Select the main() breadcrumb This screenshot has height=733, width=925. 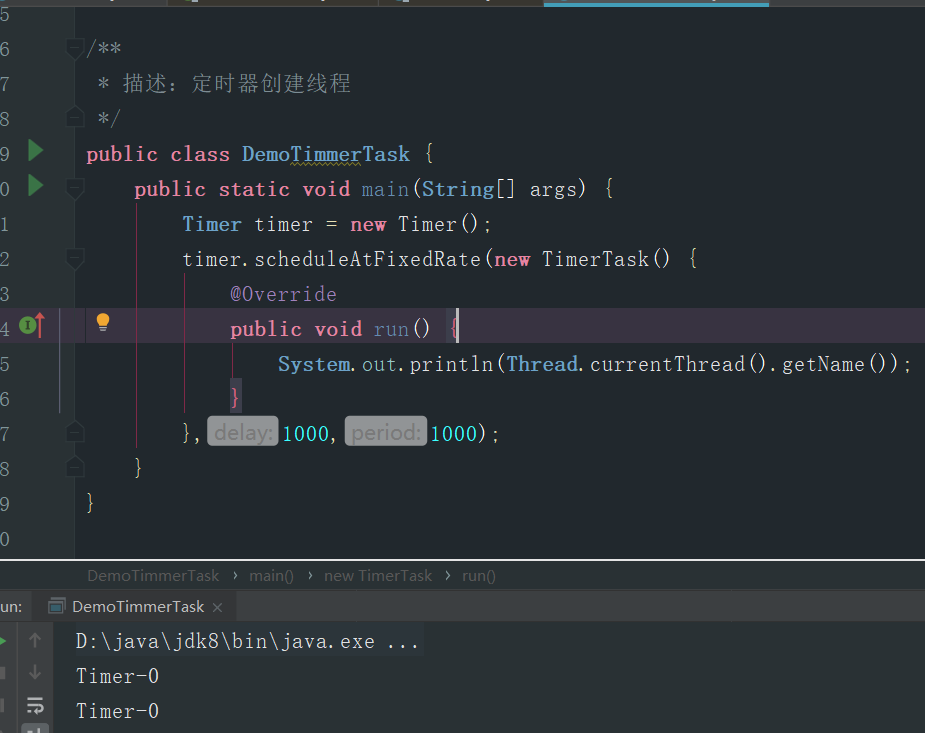(x=271, y=576)
